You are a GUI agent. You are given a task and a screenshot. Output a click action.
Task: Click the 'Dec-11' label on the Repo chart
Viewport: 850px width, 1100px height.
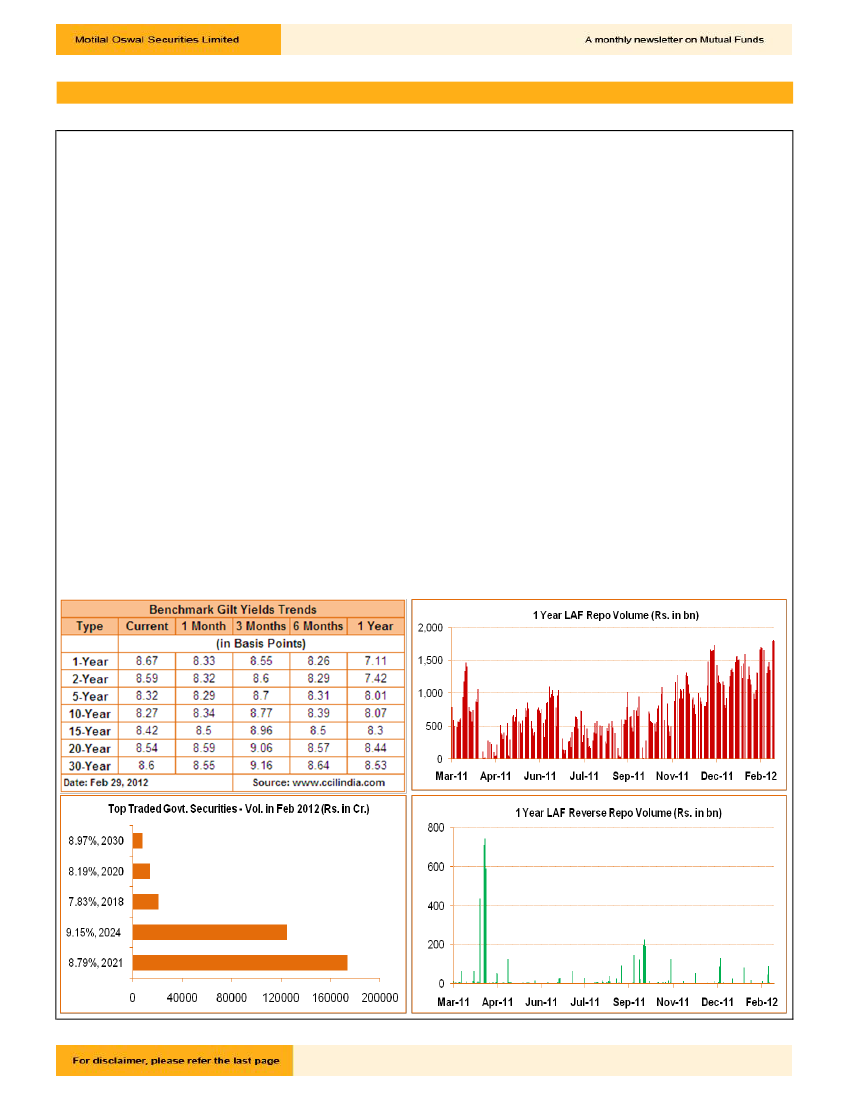coord(716,775)
